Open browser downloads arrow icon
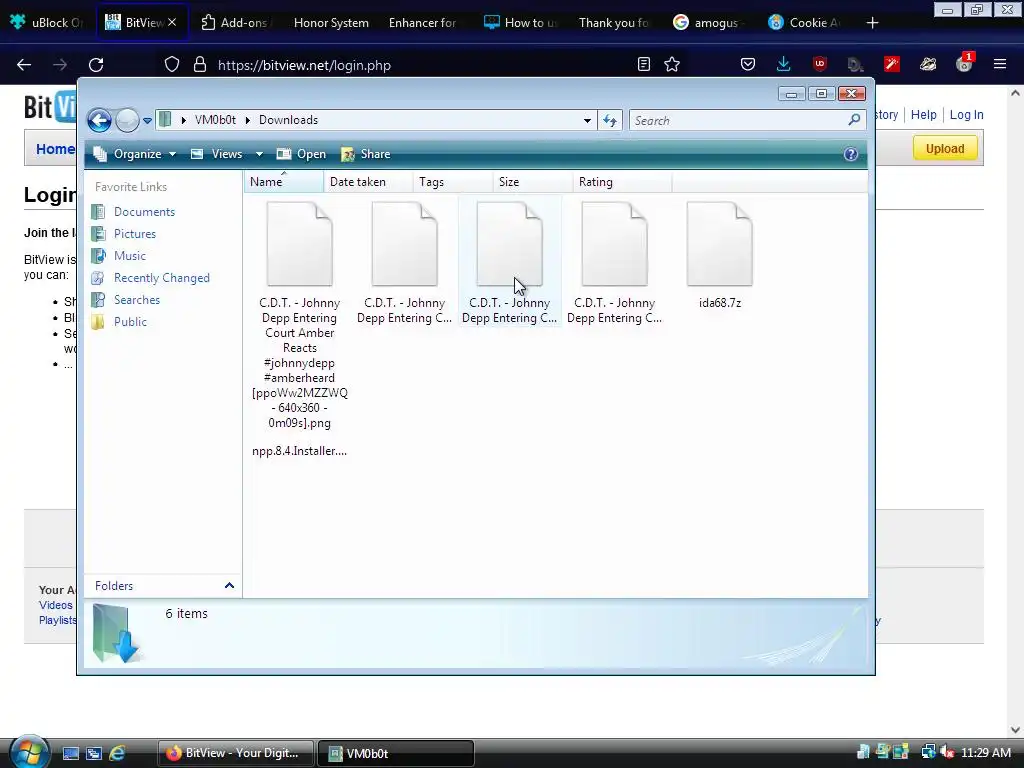Screen dimensions: 1024x768 tap(784, 64)
